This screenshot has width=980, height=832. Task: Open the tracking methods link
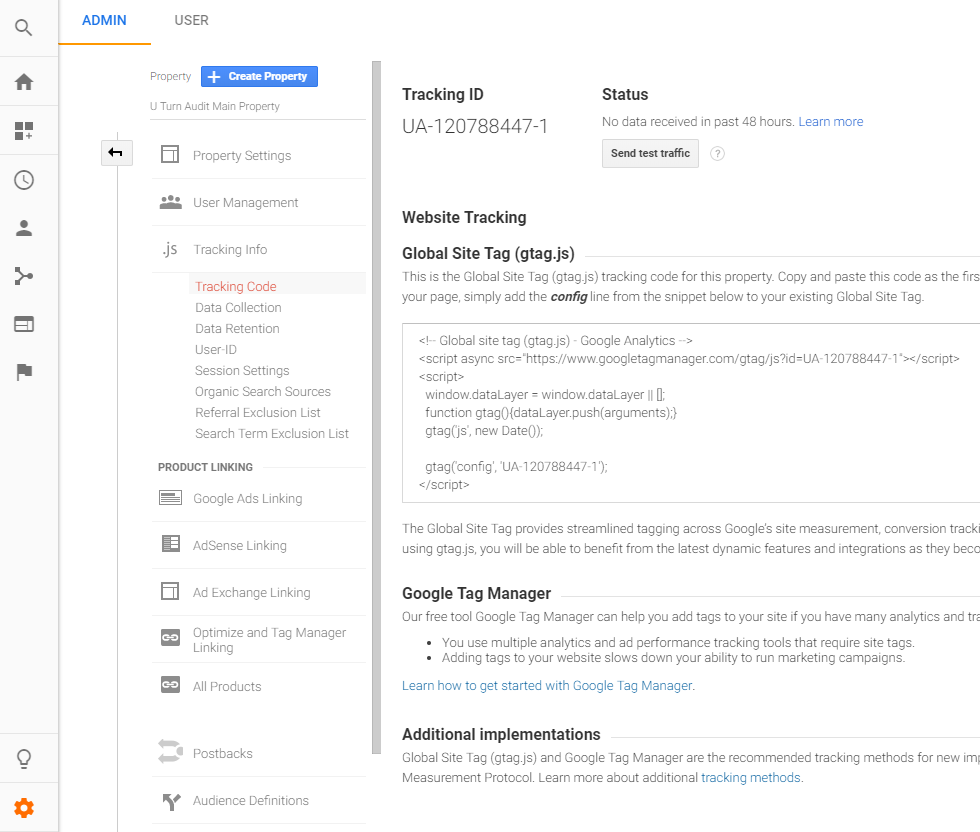(751, 778)
